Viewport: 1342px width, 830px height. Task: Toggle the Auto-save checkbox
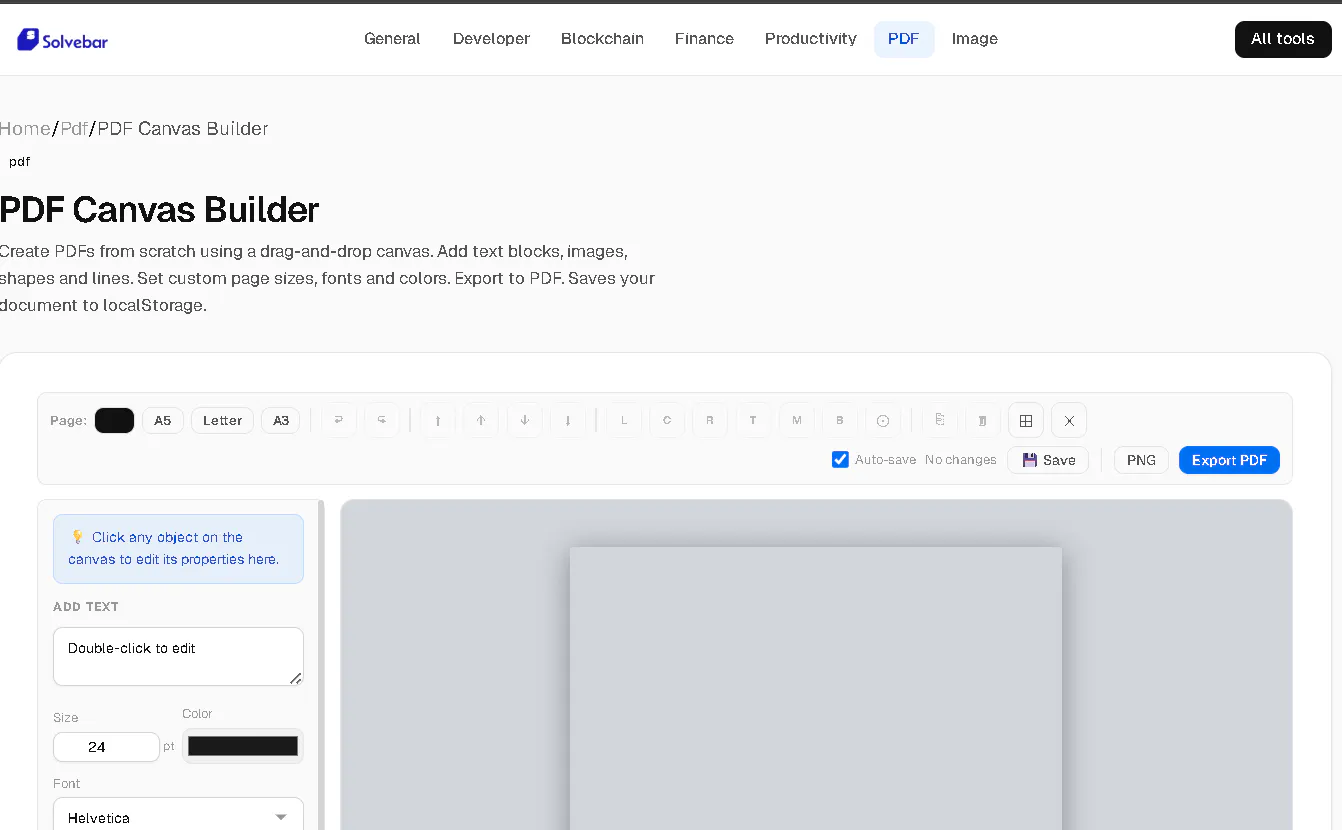(840, 459)
